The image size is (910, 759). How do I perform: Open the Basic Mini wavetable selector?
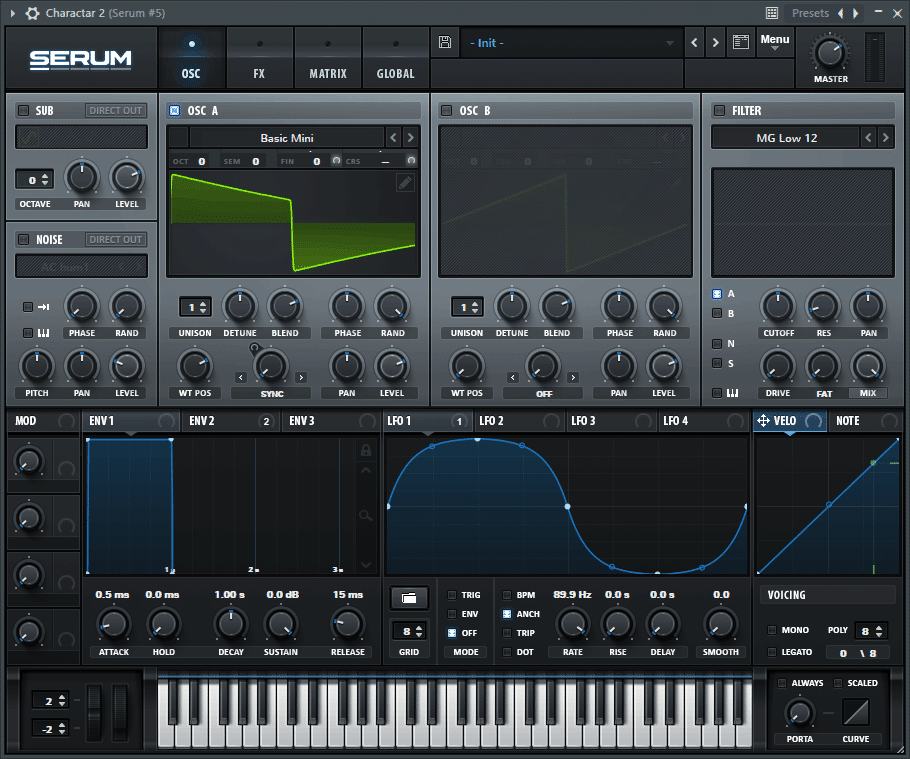pyautogui.click(x=287, y=138)
